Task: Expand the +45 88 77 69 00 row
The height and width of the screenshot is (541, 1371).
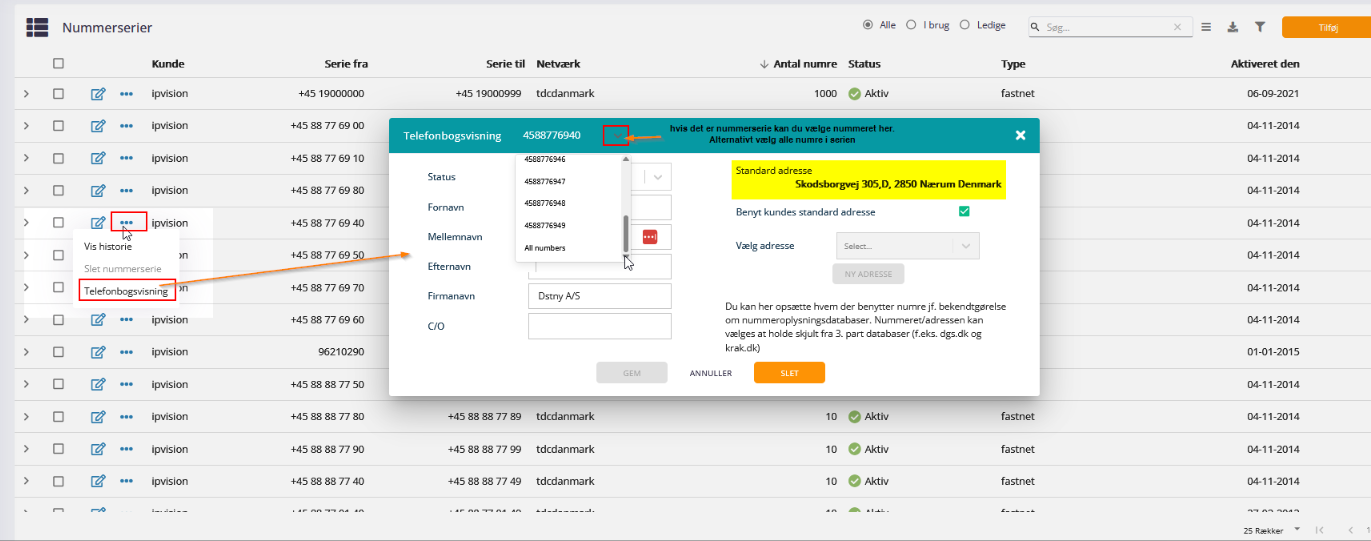Action: click(26, 126)
